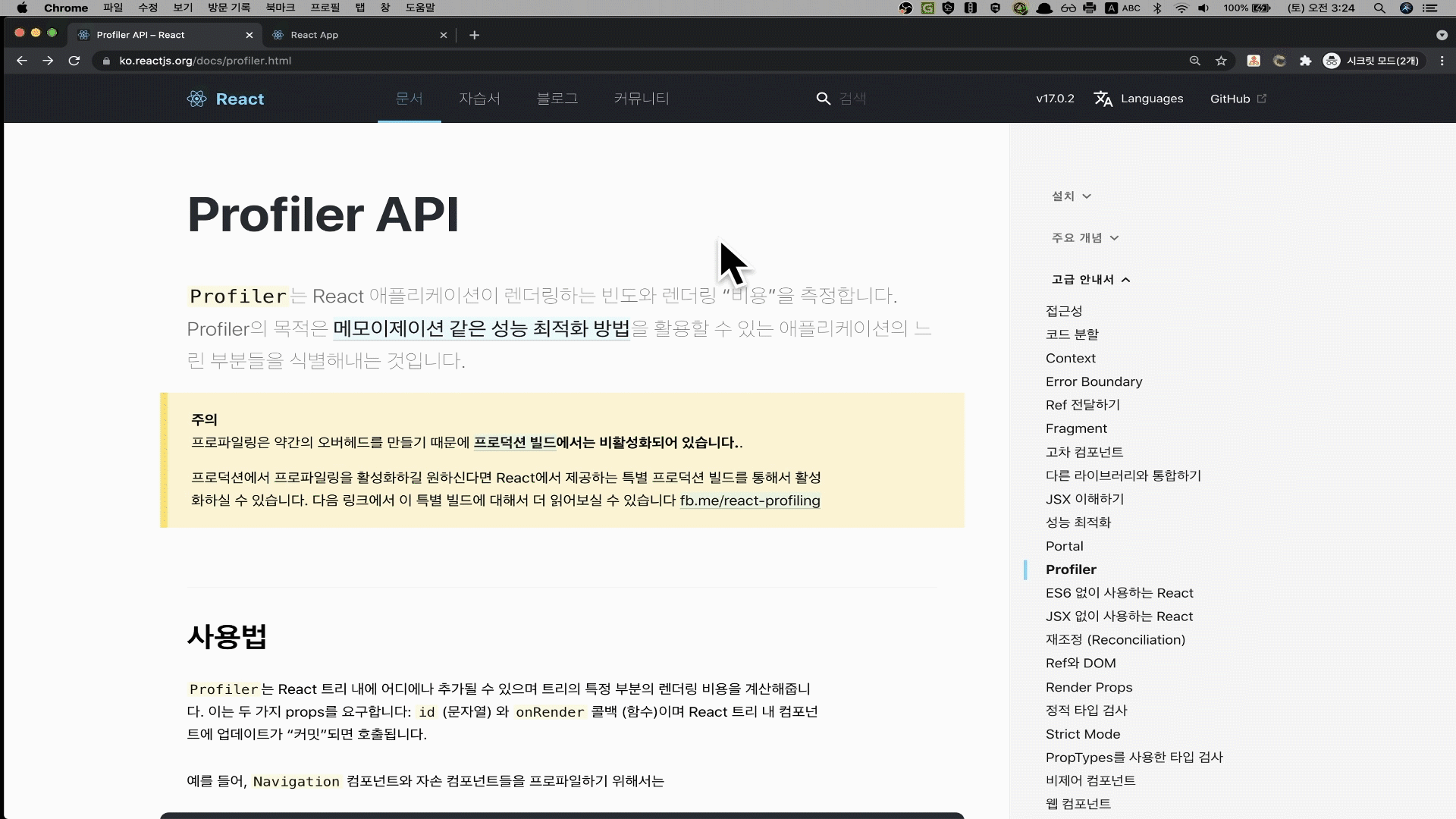Open the GitHub link in header
The image size is (1456, 819).
tap(1238, 99)
